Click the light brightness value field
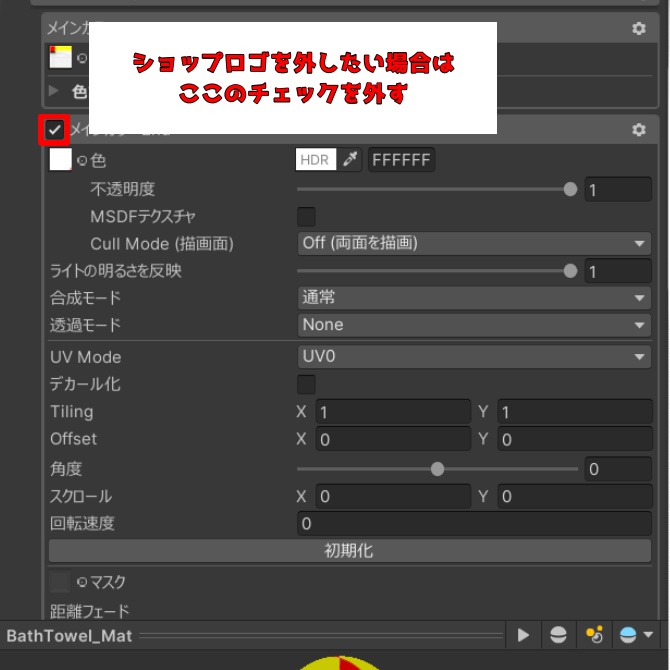This screenshot has width=670, height=670. pos(618,271)
